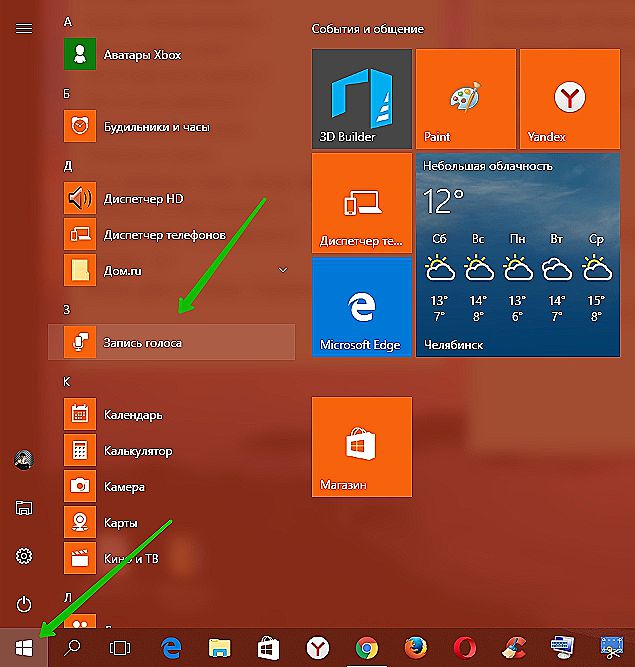Click the letter Б section header
The height and width of the screenshot is (667, 635).
tap(67, 94)
